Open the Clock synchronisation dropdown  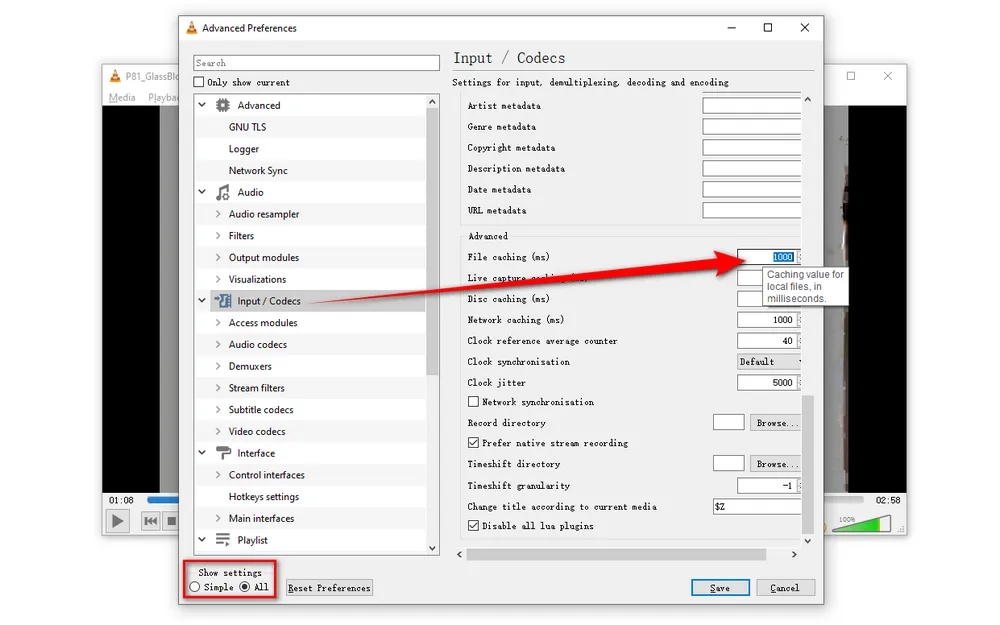pyautogui.click(x=769, y=362)
